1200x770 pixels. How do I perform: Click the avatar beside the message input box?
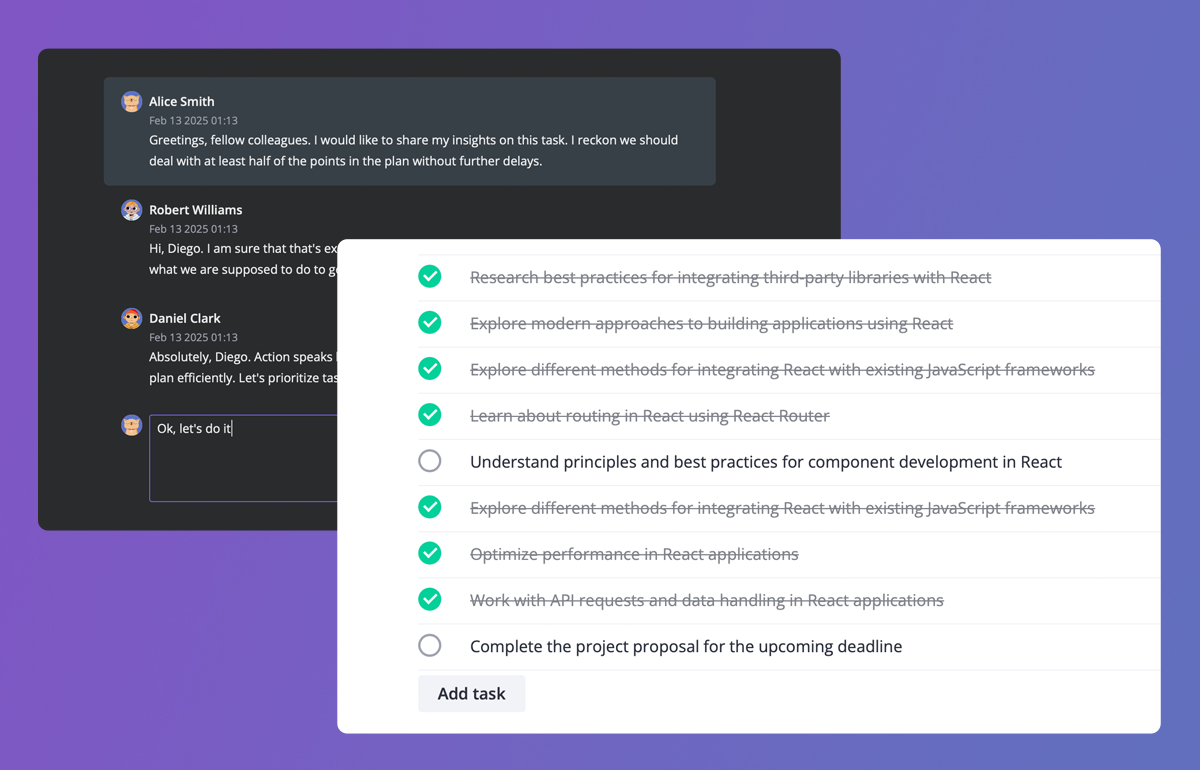(x=131, y=425)
